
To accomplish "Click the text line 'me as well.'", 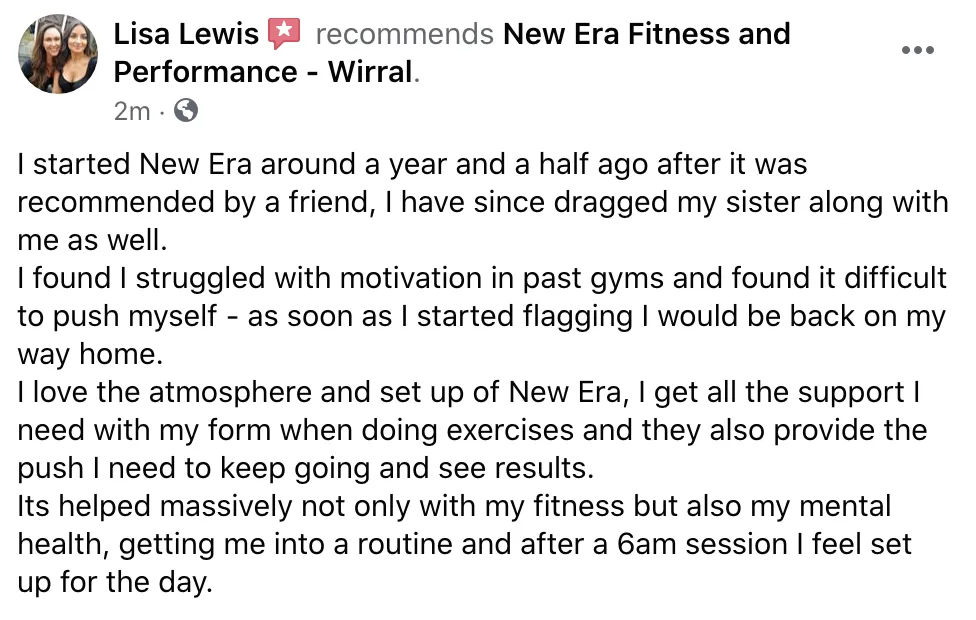I will point(93,240).
